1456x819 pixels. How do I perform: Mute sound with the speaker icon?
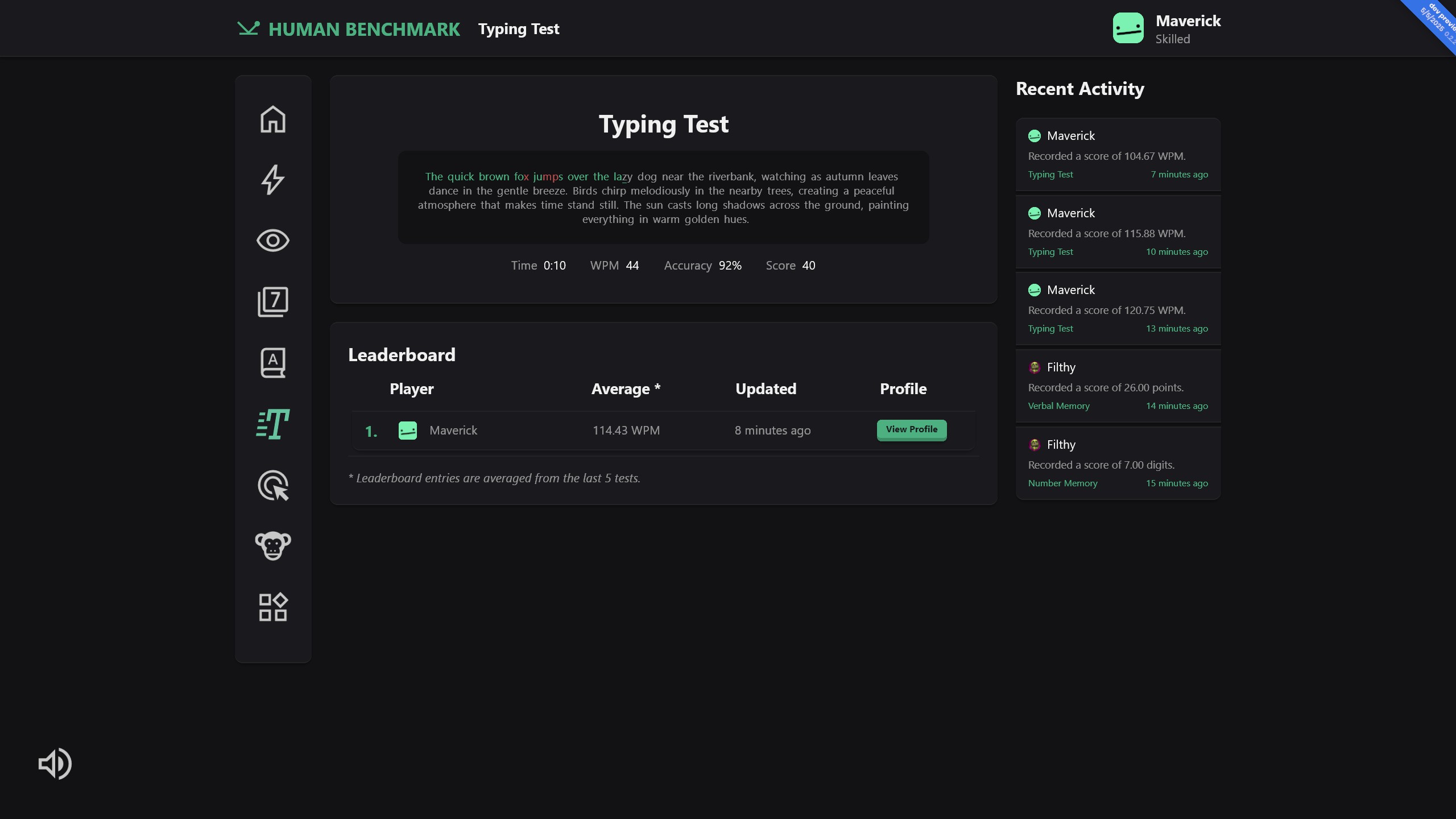(55, 763)
